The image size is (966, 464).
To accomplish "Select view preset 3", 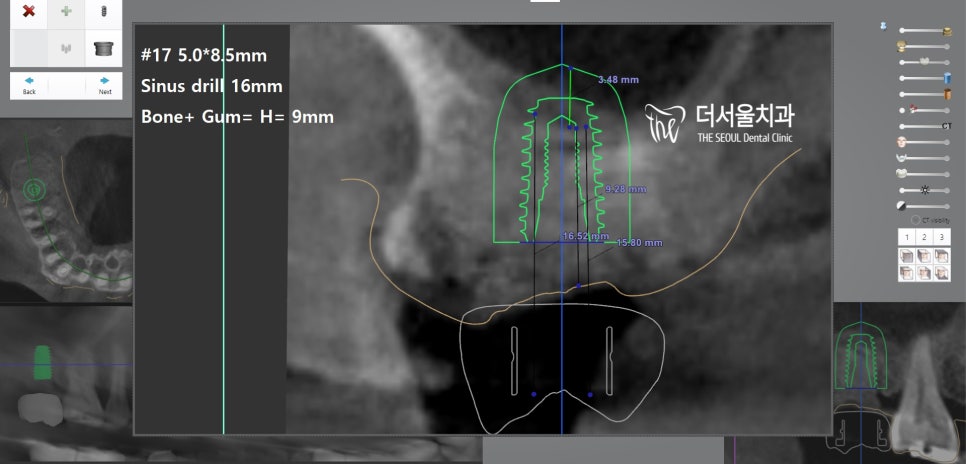I will [x=942, y=237].
